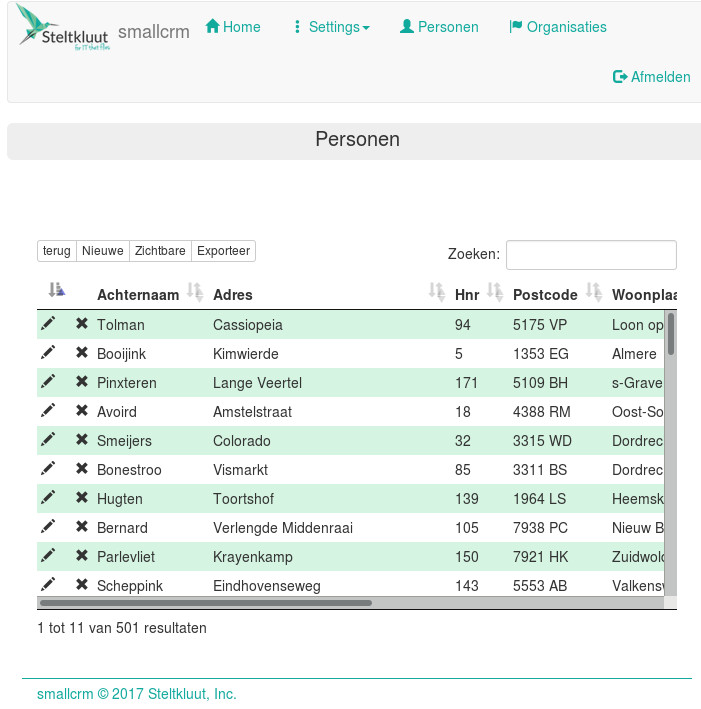
Task: Select the 1353 EG postcode cell
Action: point(540,354)
